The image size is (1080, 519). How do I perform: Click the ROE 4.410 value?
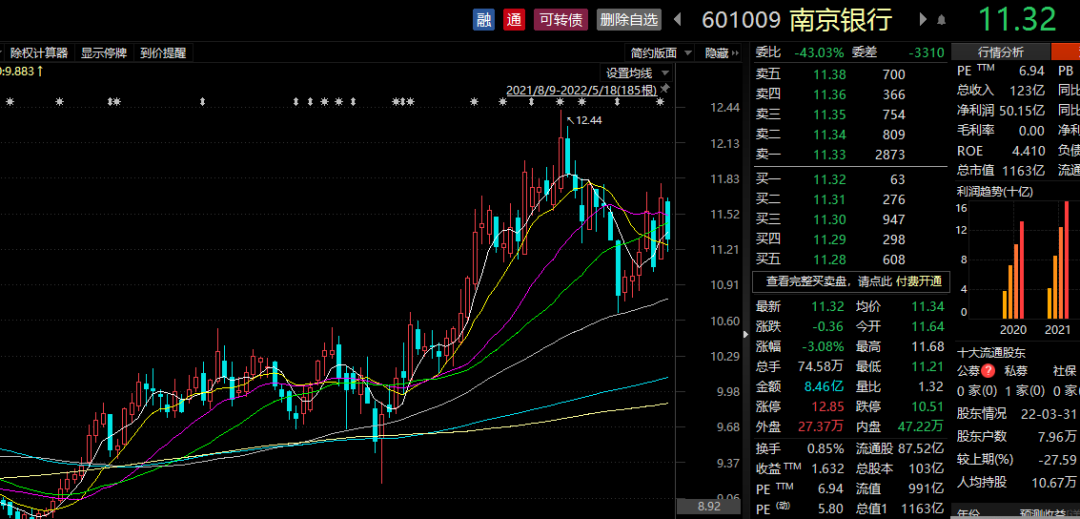(x=1029, y=150)
